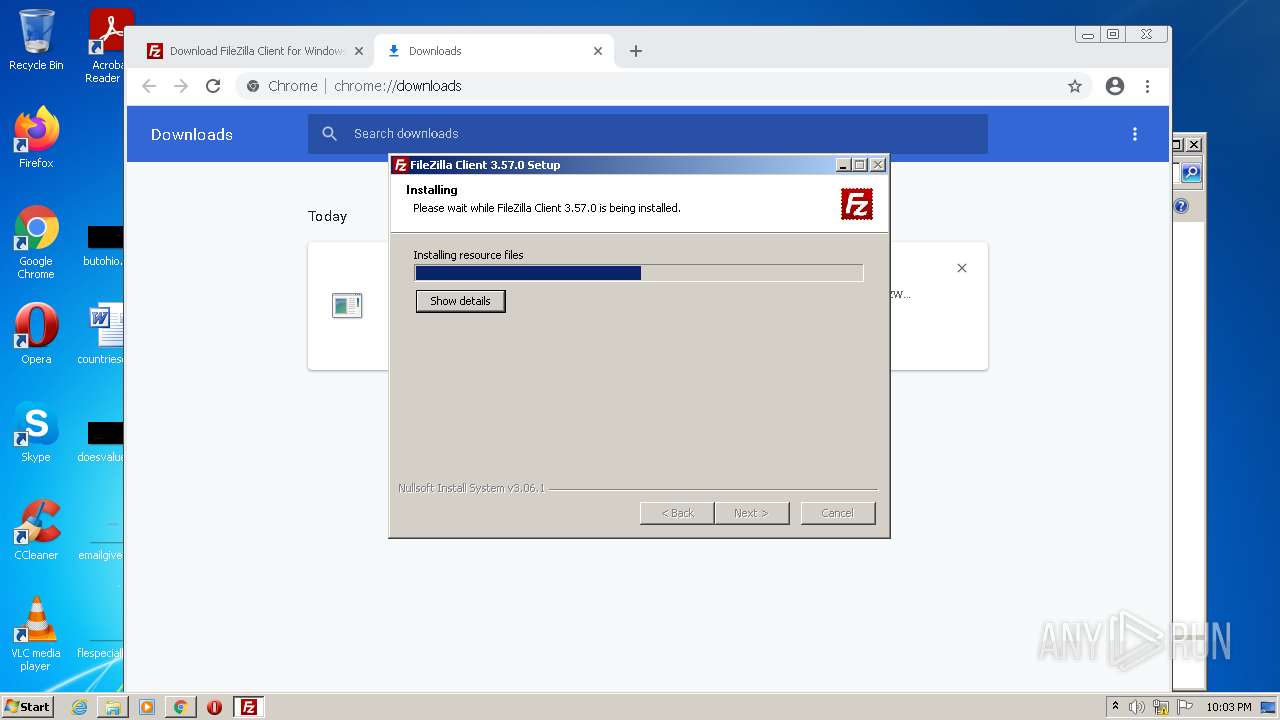This screenshot has height=720, width=1280.
Task: Switch to Chrome via taskbar button
Action: tap(181, 707)
